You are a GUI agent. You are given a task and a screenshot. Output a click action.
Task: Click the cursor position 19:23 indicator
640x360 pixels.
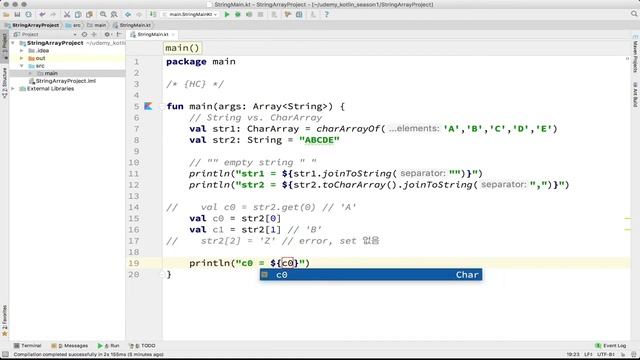click(573, 355)
